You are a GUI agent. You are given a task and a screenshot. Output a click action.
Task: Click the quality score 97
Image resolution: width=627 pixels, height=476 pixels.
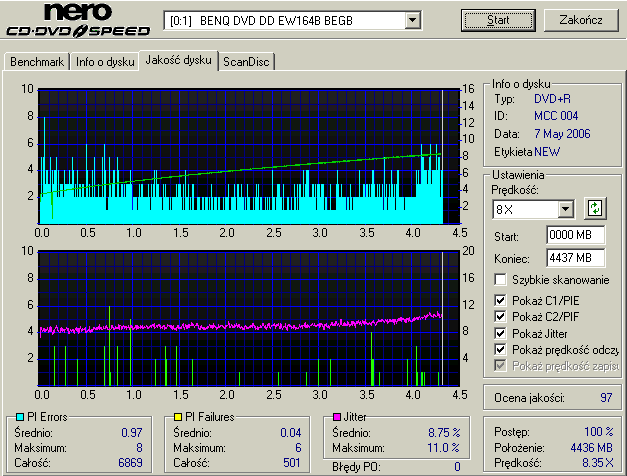click(x=606, y=398)
